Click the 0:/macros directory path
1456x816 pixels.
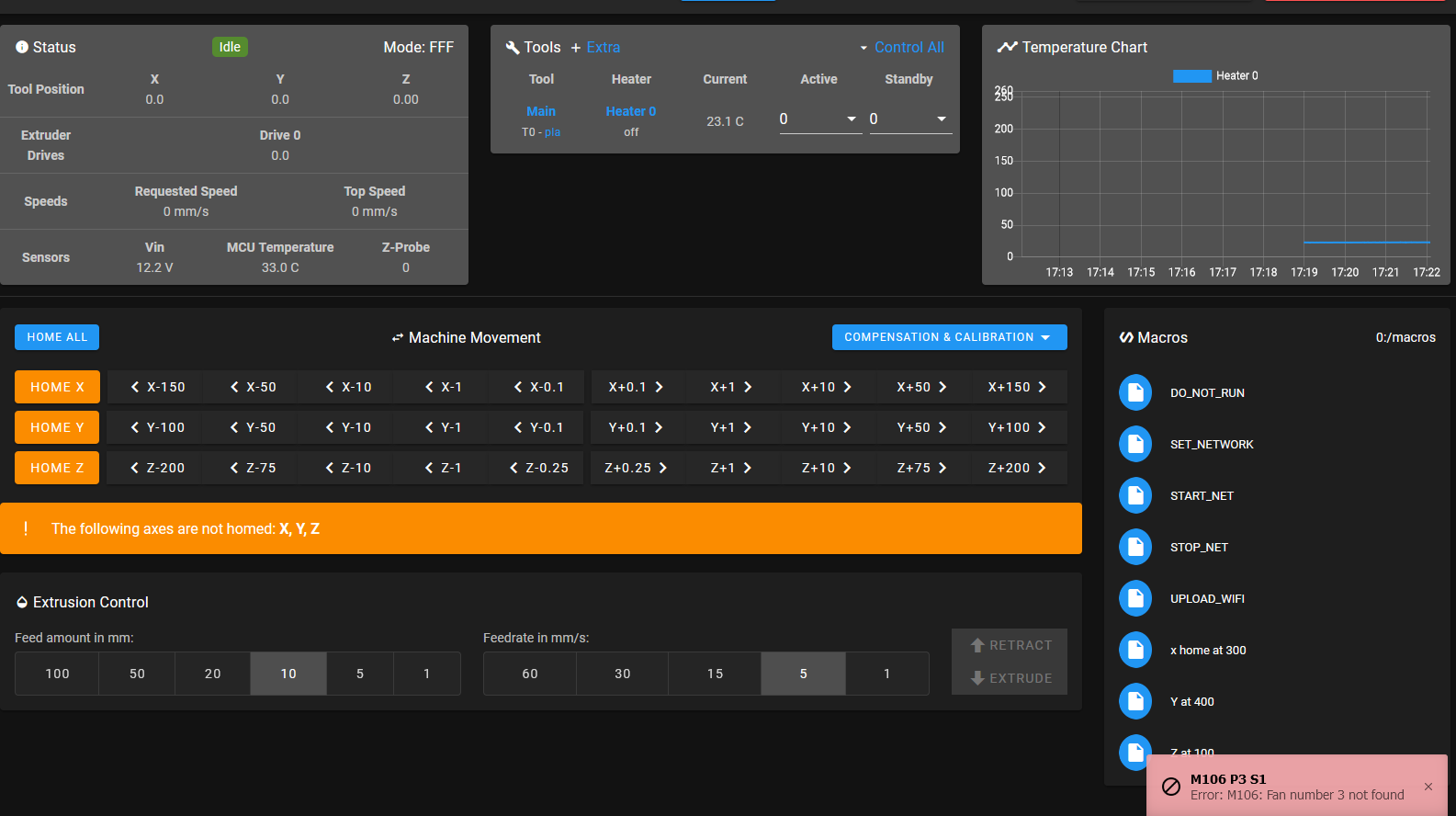1405,337
